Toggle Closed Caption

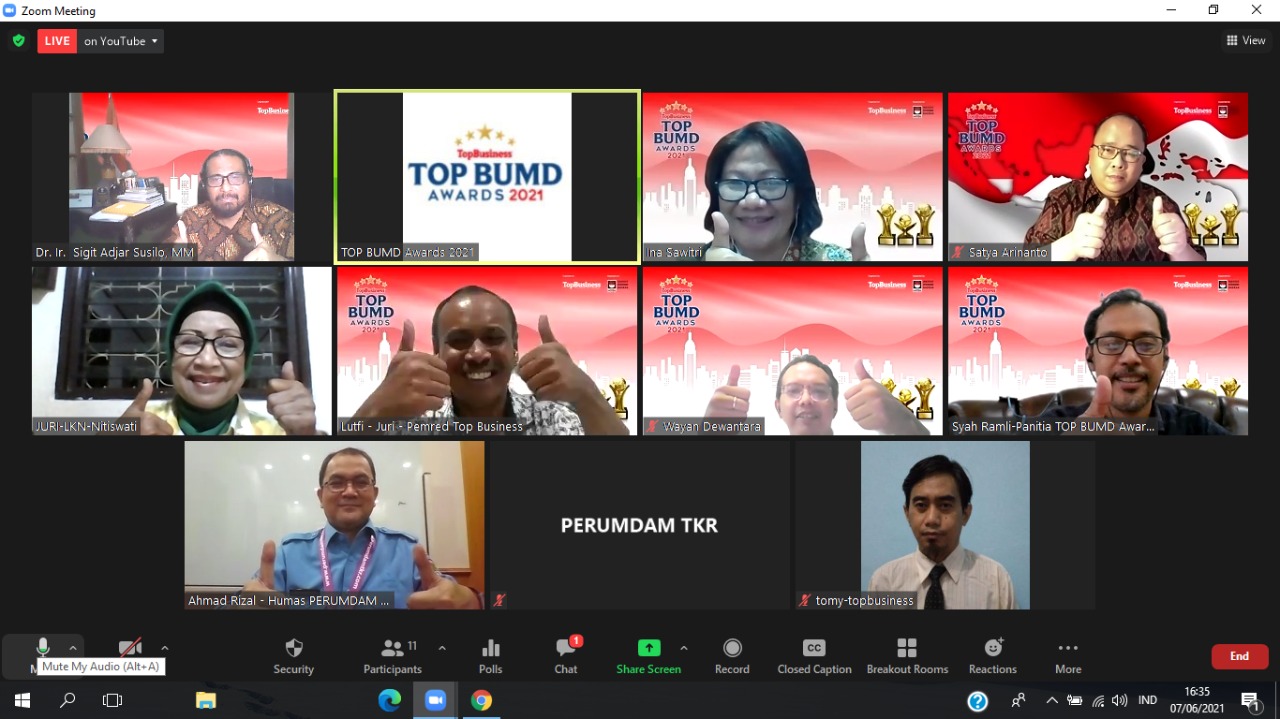(814, 655)
